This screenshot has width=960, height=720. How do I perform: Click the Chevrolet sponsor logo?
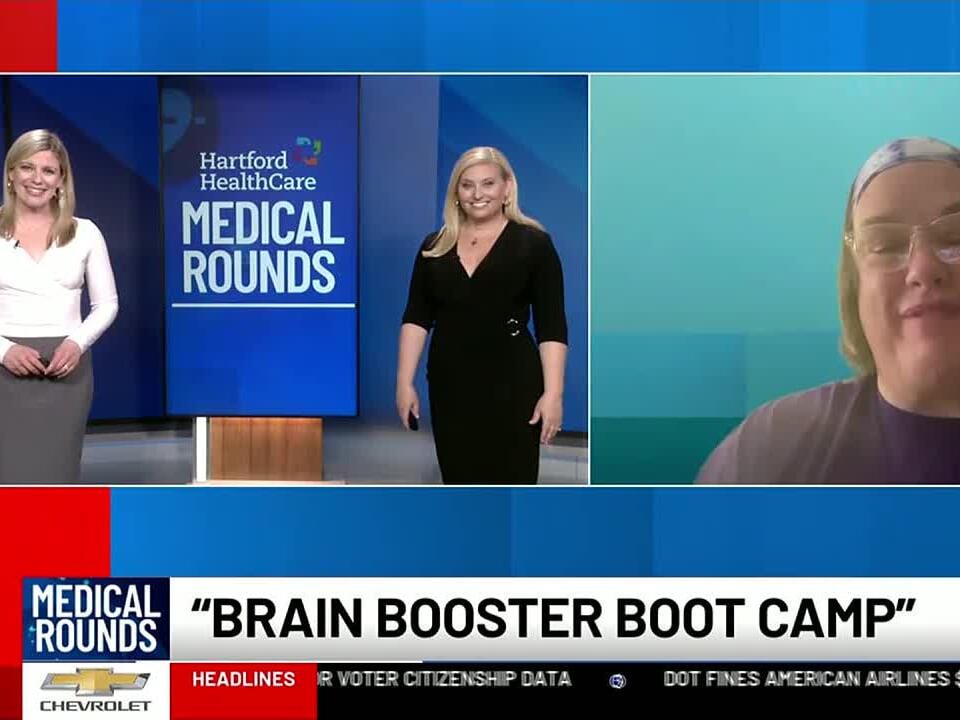coord(96,690)
